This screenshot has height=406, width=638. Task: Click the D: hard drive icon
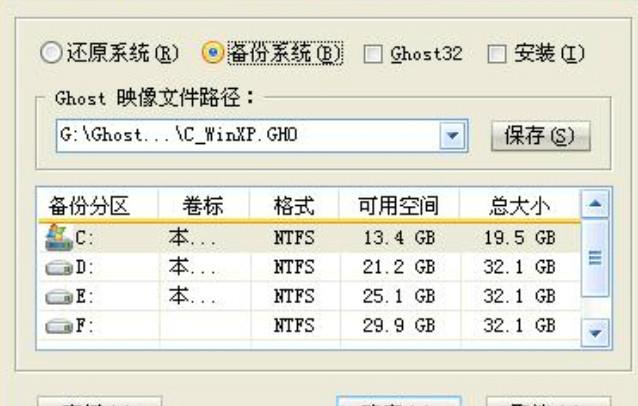tap(59, 268)
